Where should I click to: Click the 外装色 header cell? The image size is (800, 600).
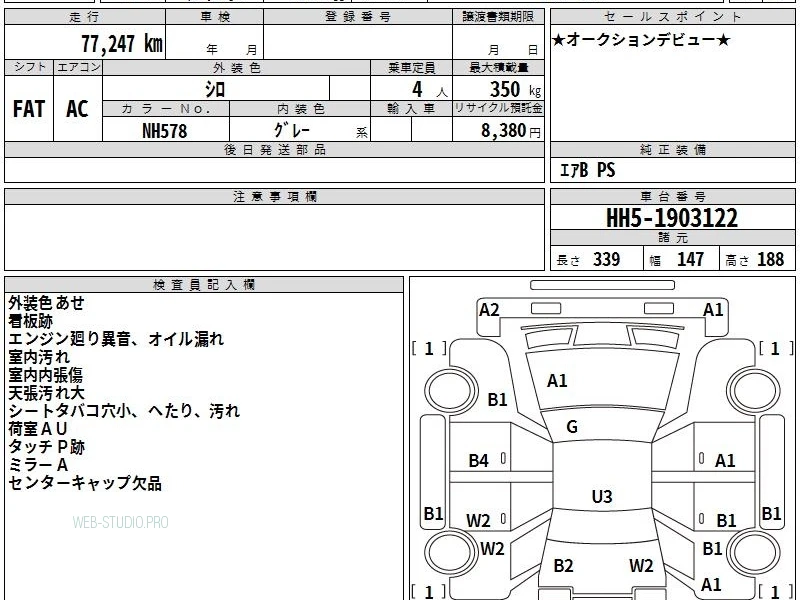tap(236, 67)
